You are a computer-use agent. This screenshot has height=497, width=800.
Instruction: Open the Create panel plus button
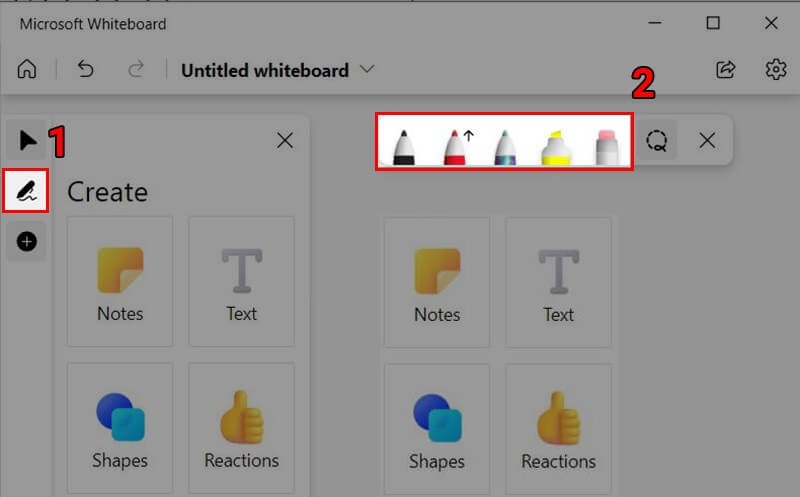27,241
